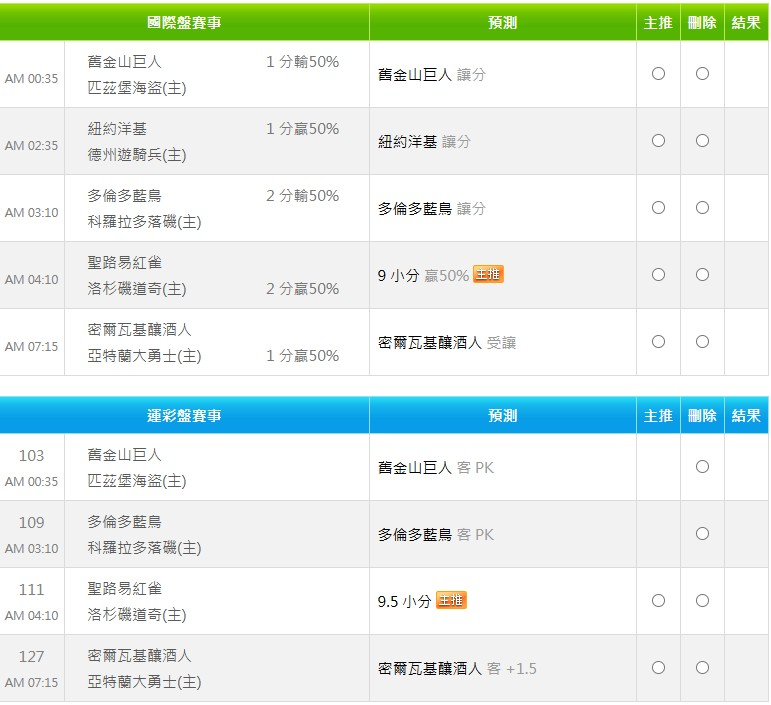Image resolution: width=771 pixels, height=705 pixels.
Task: Click 科羅拉多落磯(主) in the blue table
Action: click(145, 548)
